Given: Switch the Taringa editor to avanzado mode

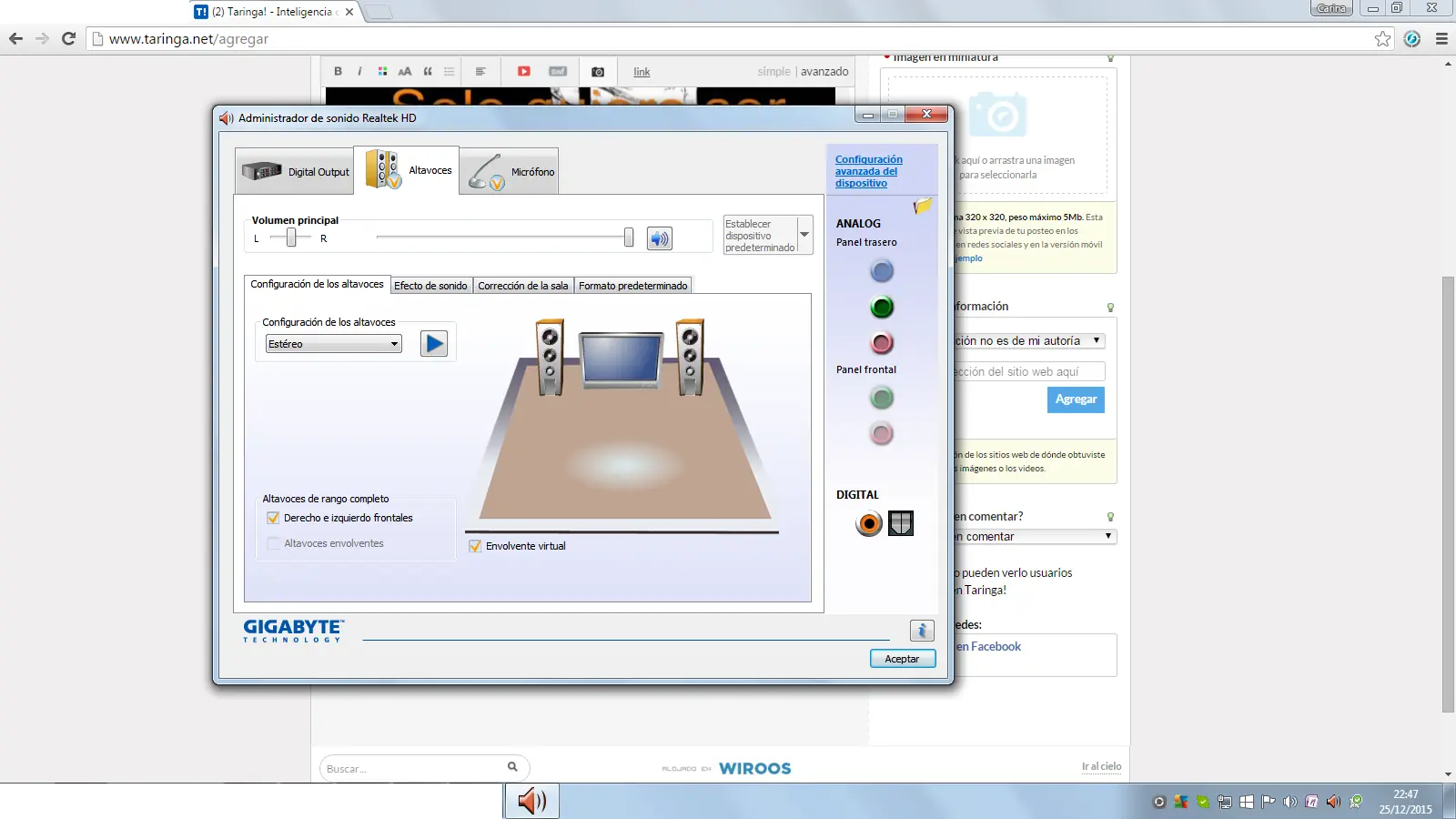Looking at the screenshot, I should 824,72.
